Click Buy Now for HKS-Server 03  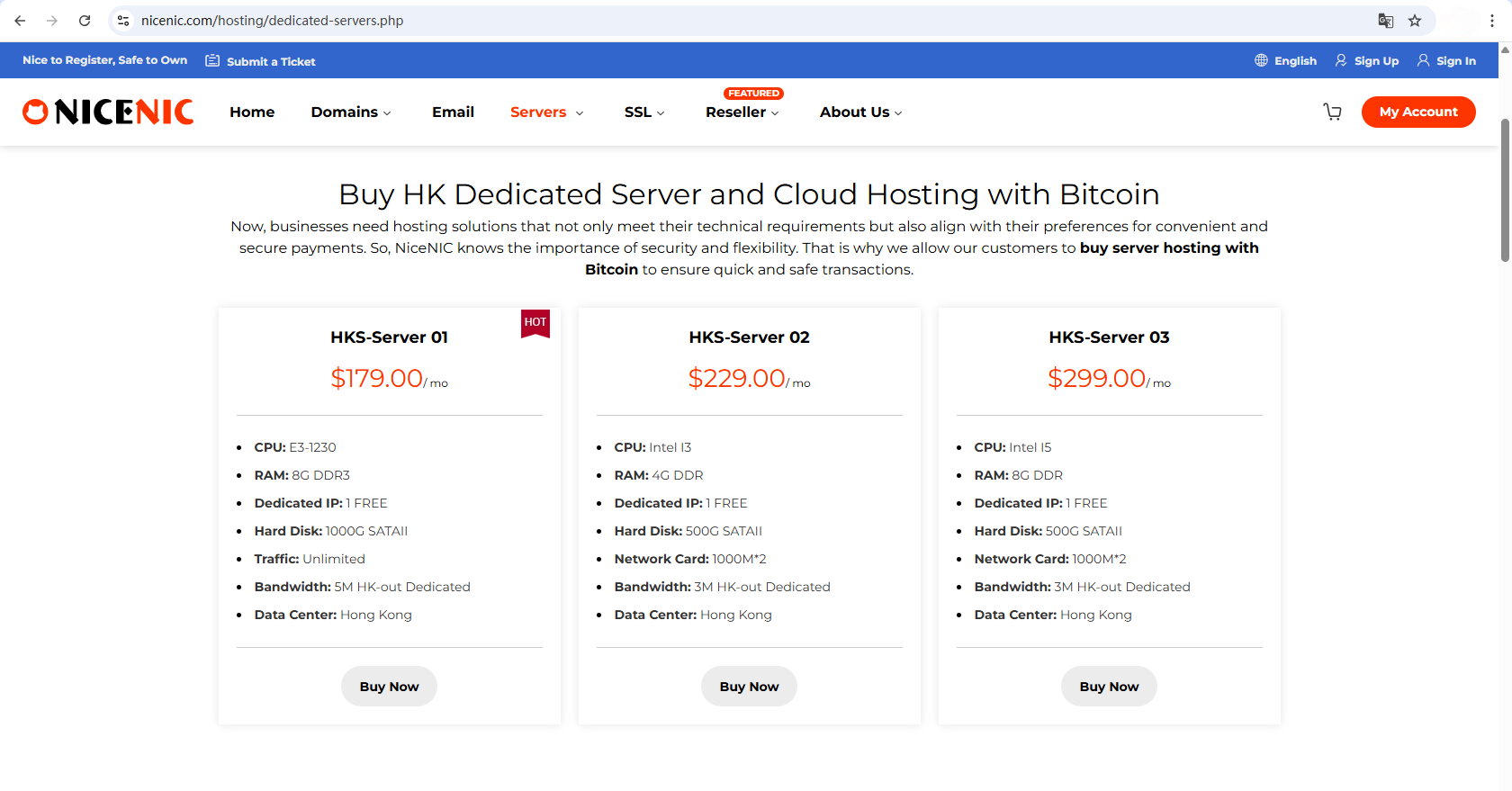[1109, 687]
